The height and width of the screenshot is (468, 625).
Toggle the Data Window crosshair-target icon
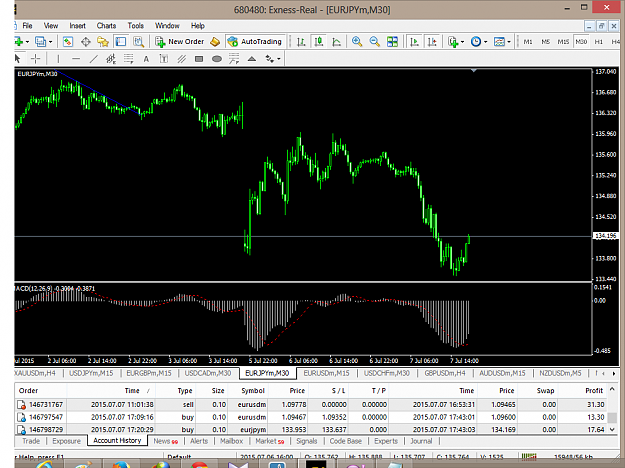86,41
